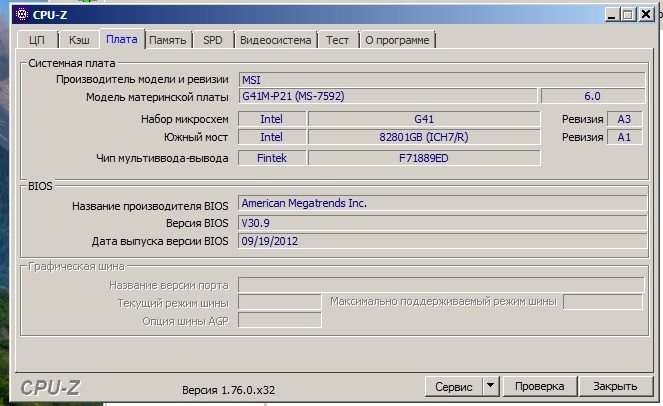
Task: Switch to the ЦП tab
Action: 37,40
